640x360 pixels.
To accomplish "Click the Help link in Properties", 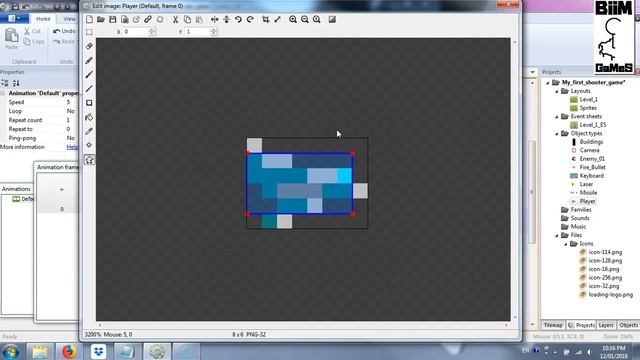I will pos(72,147).
